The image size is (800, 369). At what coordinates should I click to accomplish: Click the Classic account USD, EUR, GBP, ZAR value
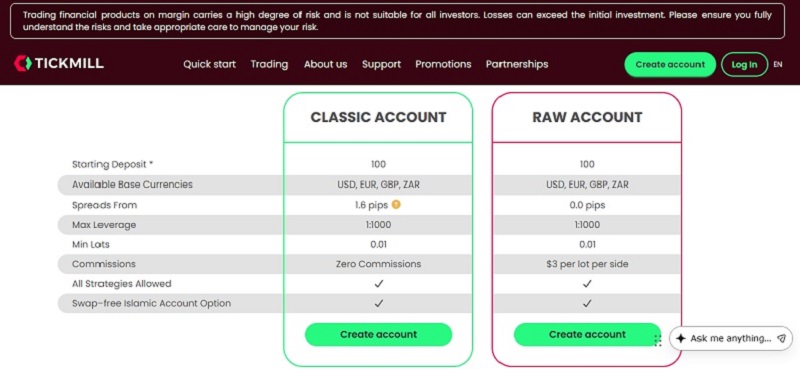click(x=379, y=184)
